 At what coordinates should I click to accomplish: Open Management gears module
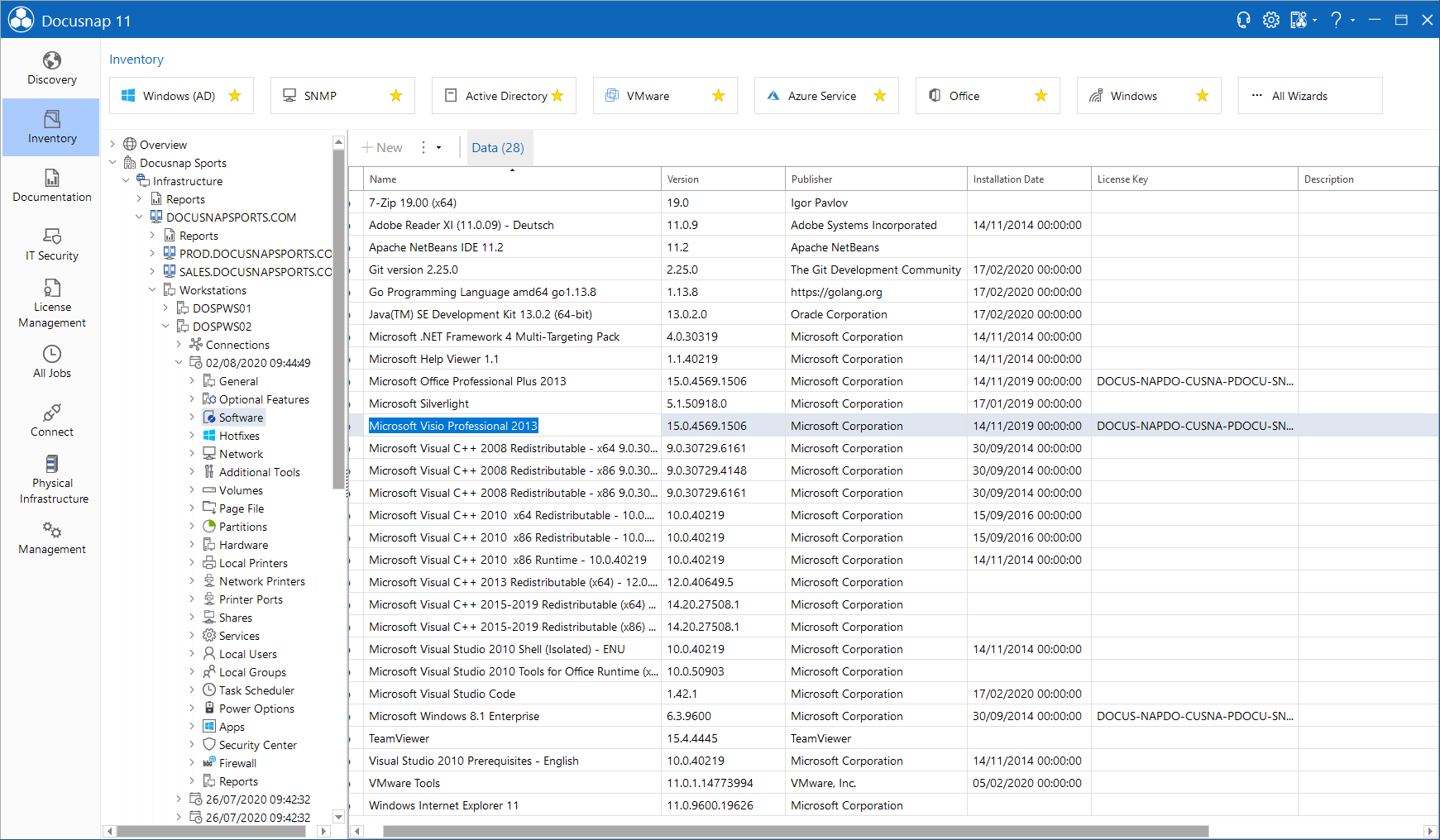tap(51, 538)
